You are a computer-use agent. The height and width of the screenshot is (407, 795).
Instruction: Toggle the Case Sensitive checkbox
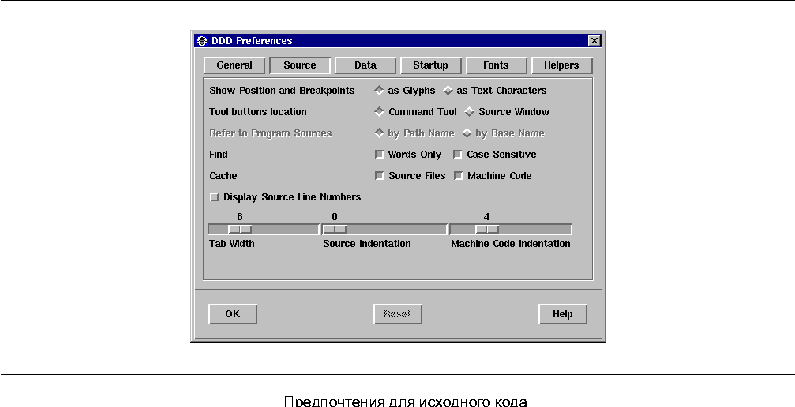click(457, 155)
